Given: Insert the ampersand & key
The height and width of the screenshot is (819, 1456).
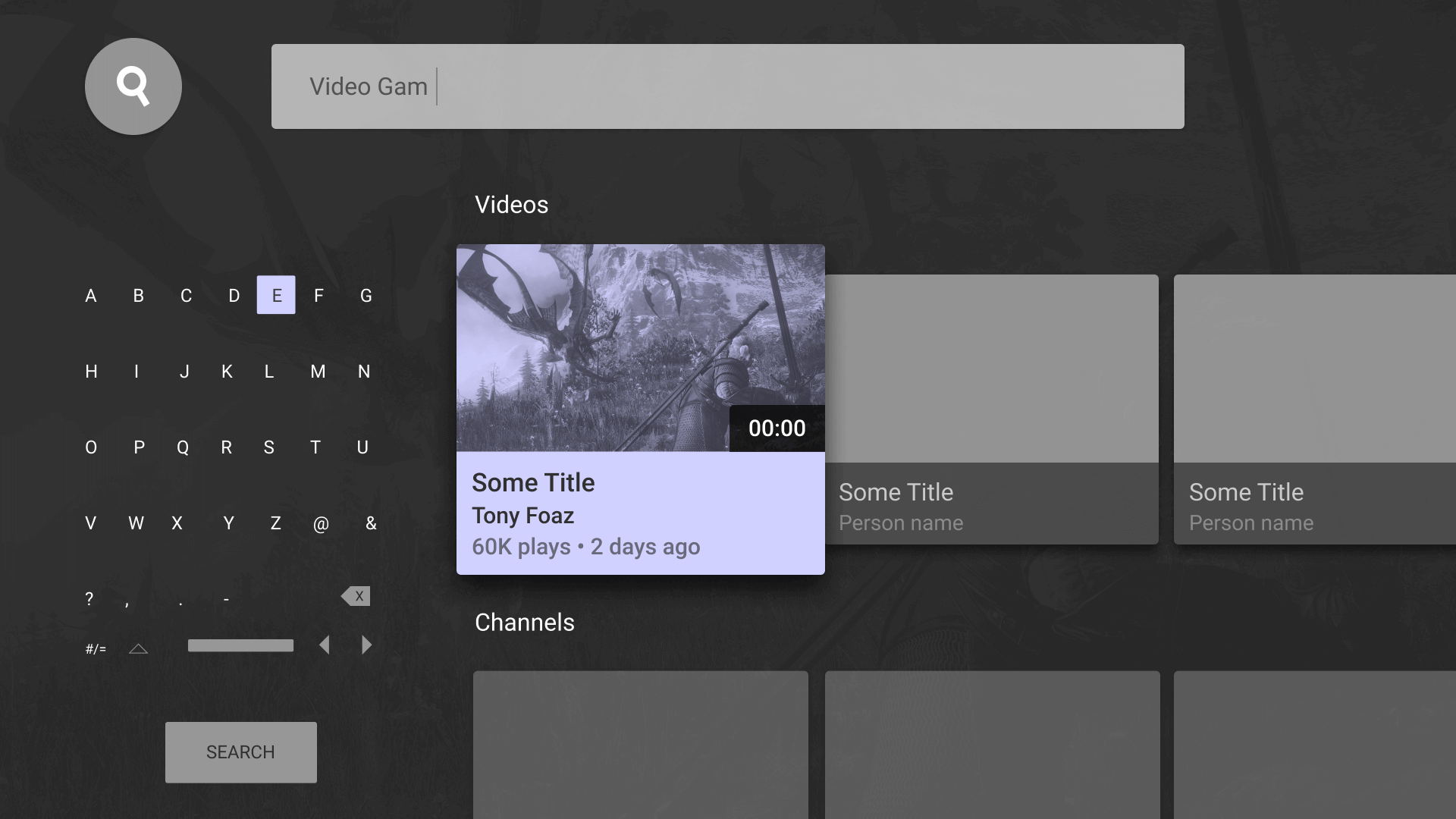Looking at the screenshot, I should (371, 523).
